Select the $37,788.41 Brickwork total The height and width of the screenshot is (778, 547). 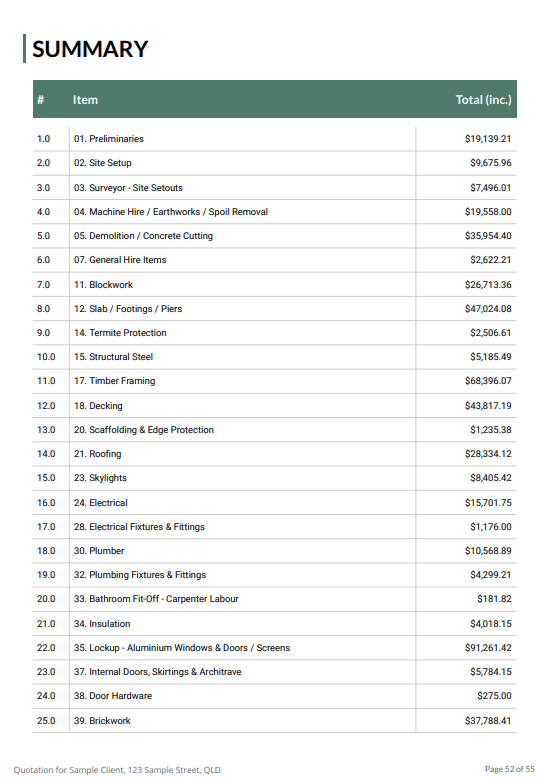click(488, 720)
